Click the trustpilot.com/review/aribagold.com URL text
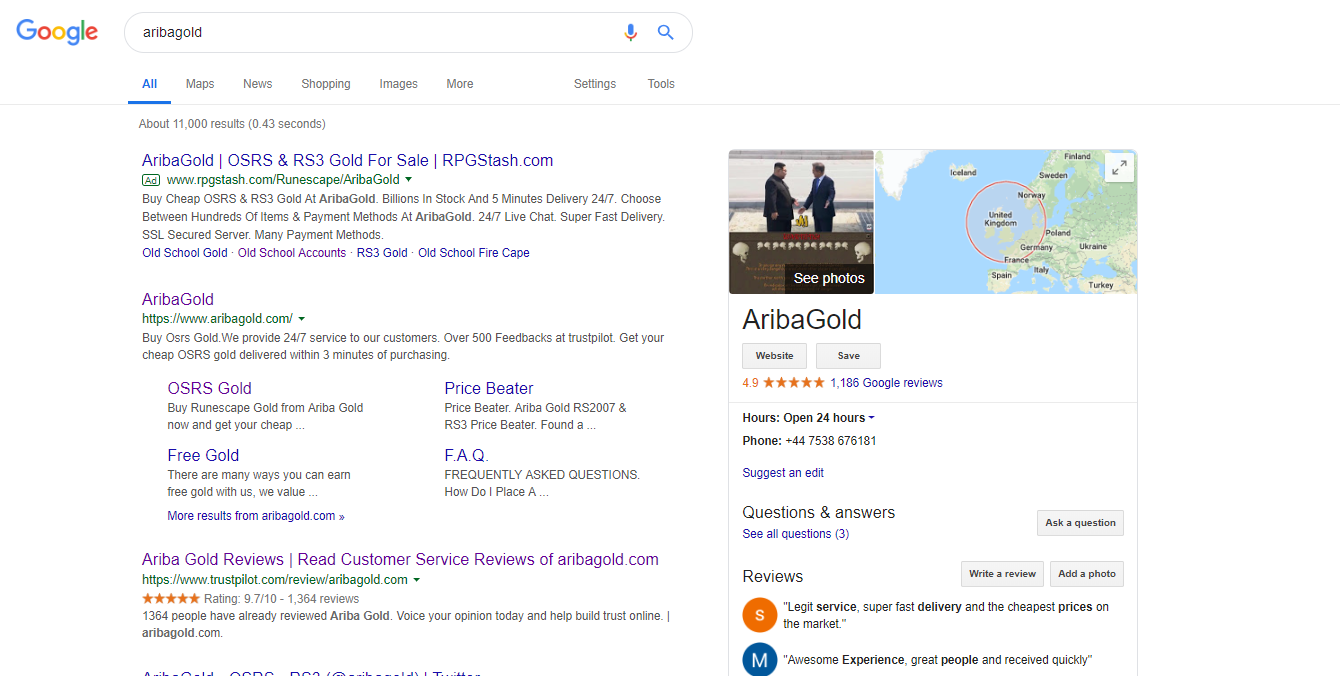This screenshot has height=676, width=1340. point(275,580)
